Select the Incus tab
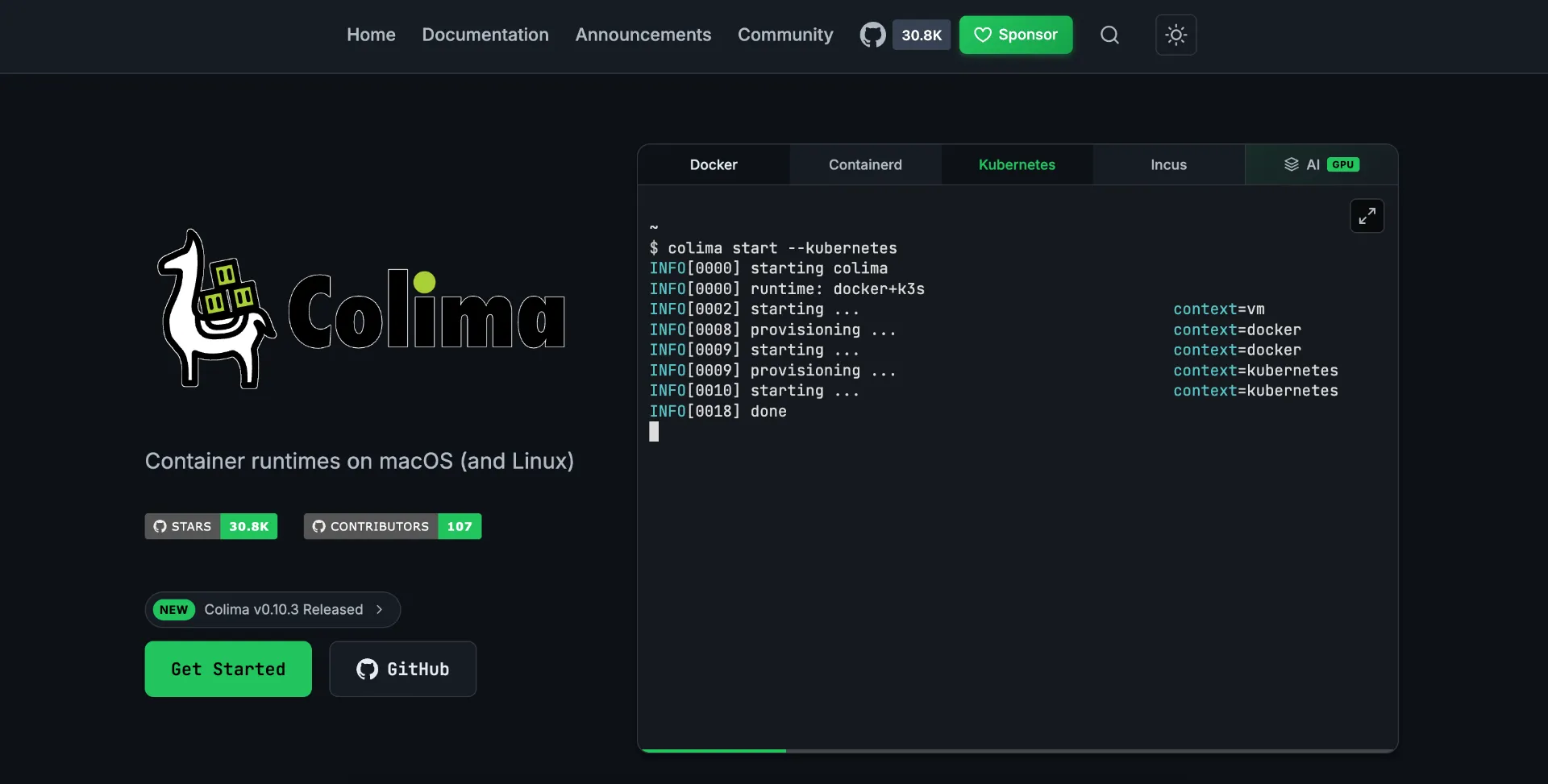The image size is (1548, 784). pos(1168,164)
